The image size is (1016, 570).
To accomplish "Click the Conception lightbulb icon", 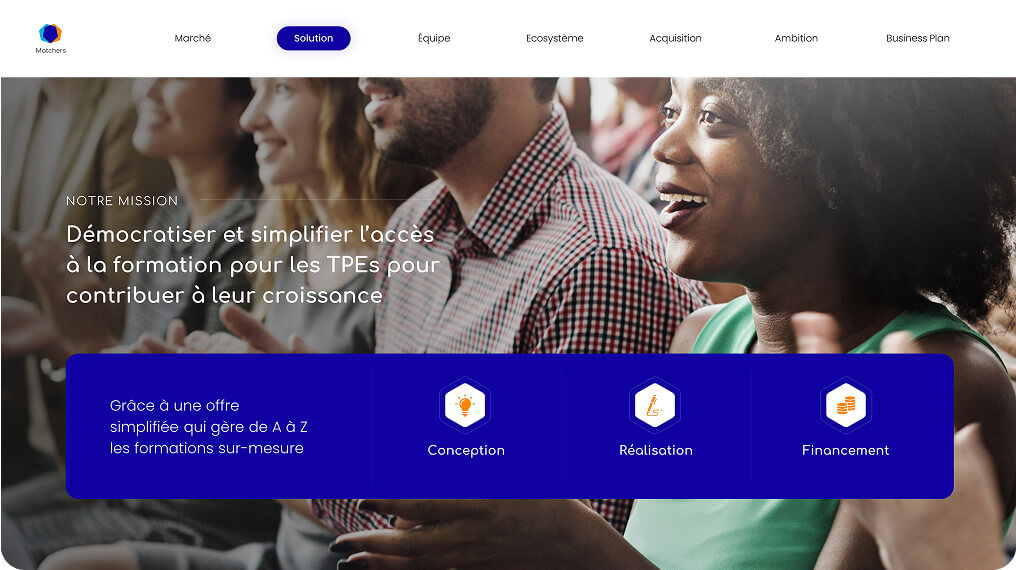I will 465,405.
